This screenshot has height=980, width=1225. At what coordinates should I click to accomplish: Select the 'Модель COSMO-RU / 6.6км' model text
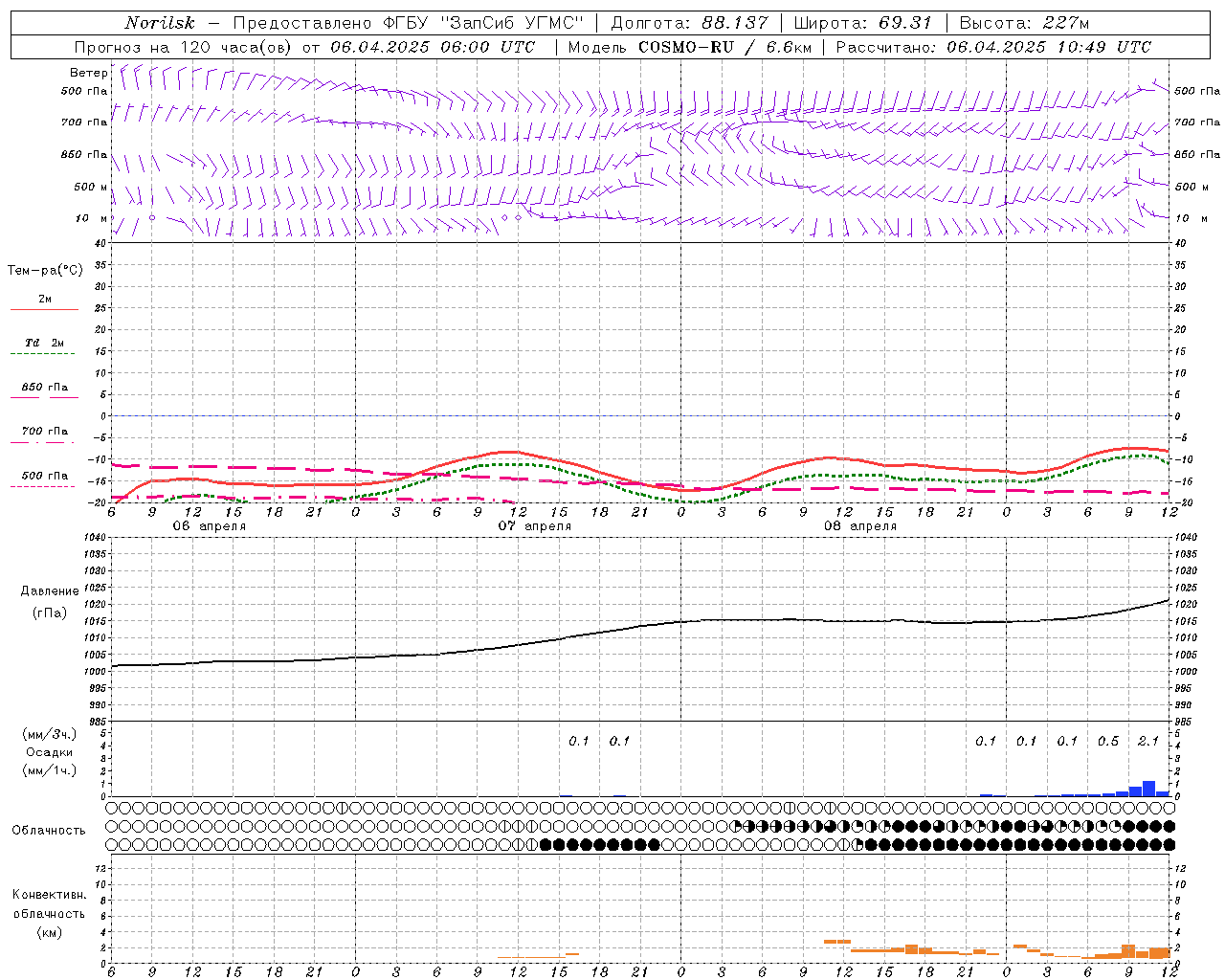click(689, 47)
